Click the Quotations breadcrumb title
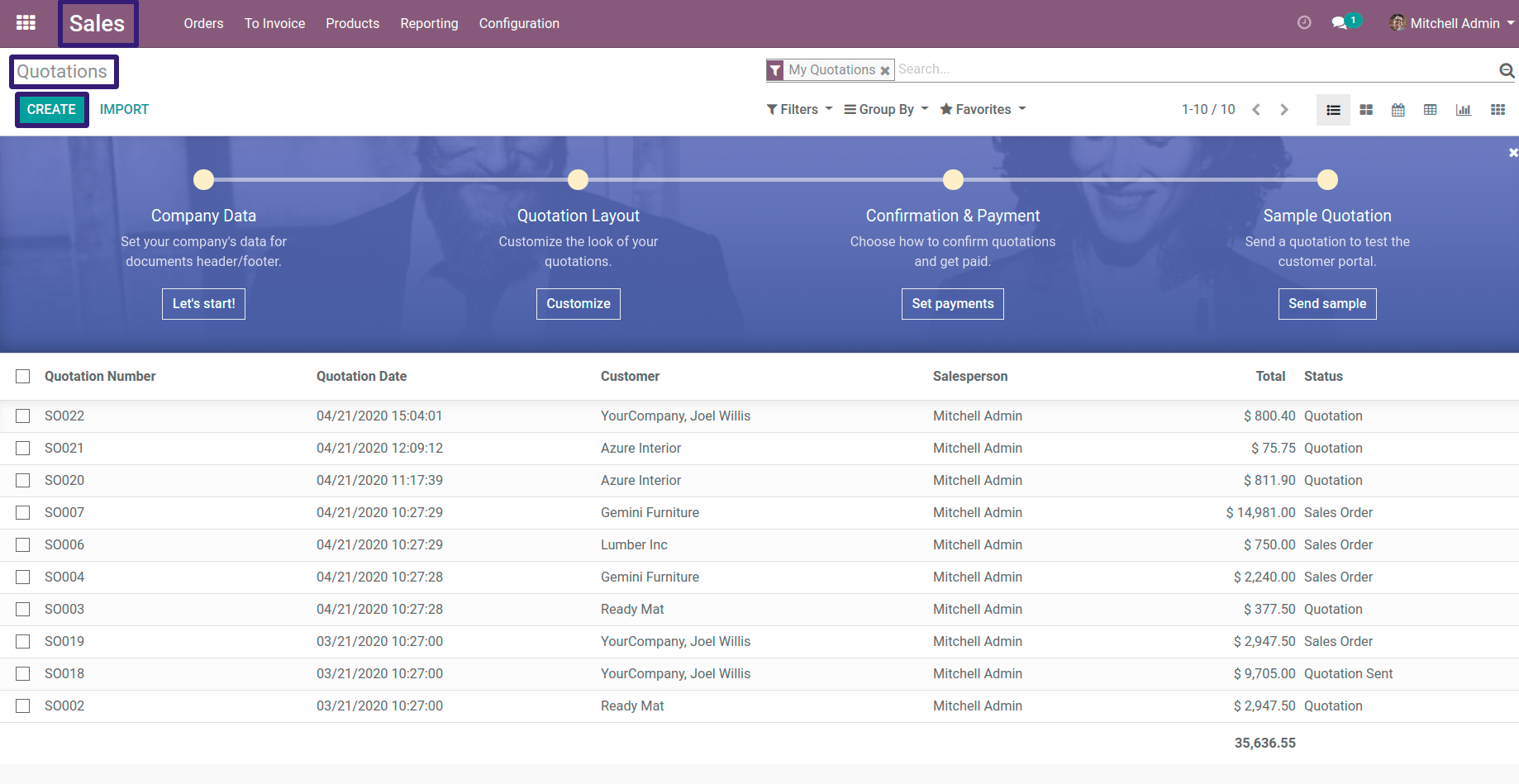1519x784 pixels. coord(63,72)
